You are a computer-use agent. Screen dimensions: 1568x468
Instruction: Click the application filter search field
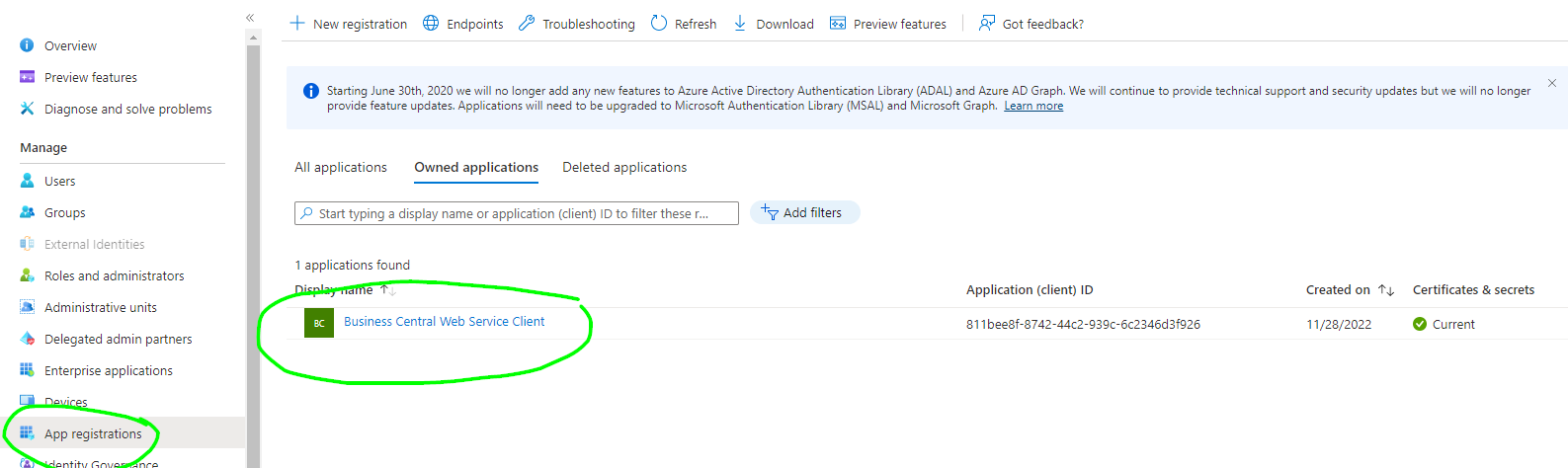pos(517,213)
